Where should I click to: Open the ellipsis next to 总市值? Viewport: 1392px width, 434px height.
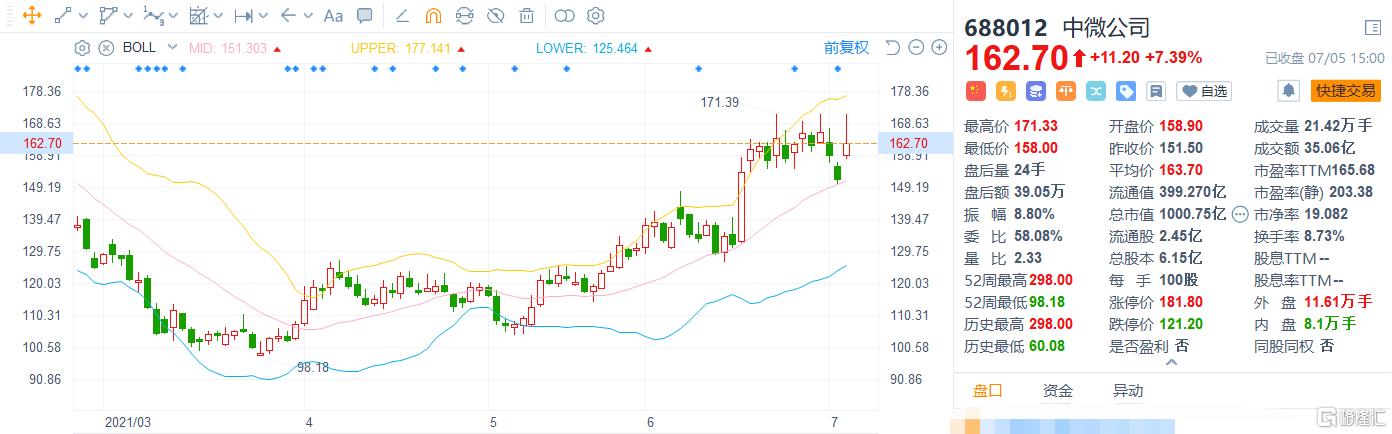(x=1240, y=213)
